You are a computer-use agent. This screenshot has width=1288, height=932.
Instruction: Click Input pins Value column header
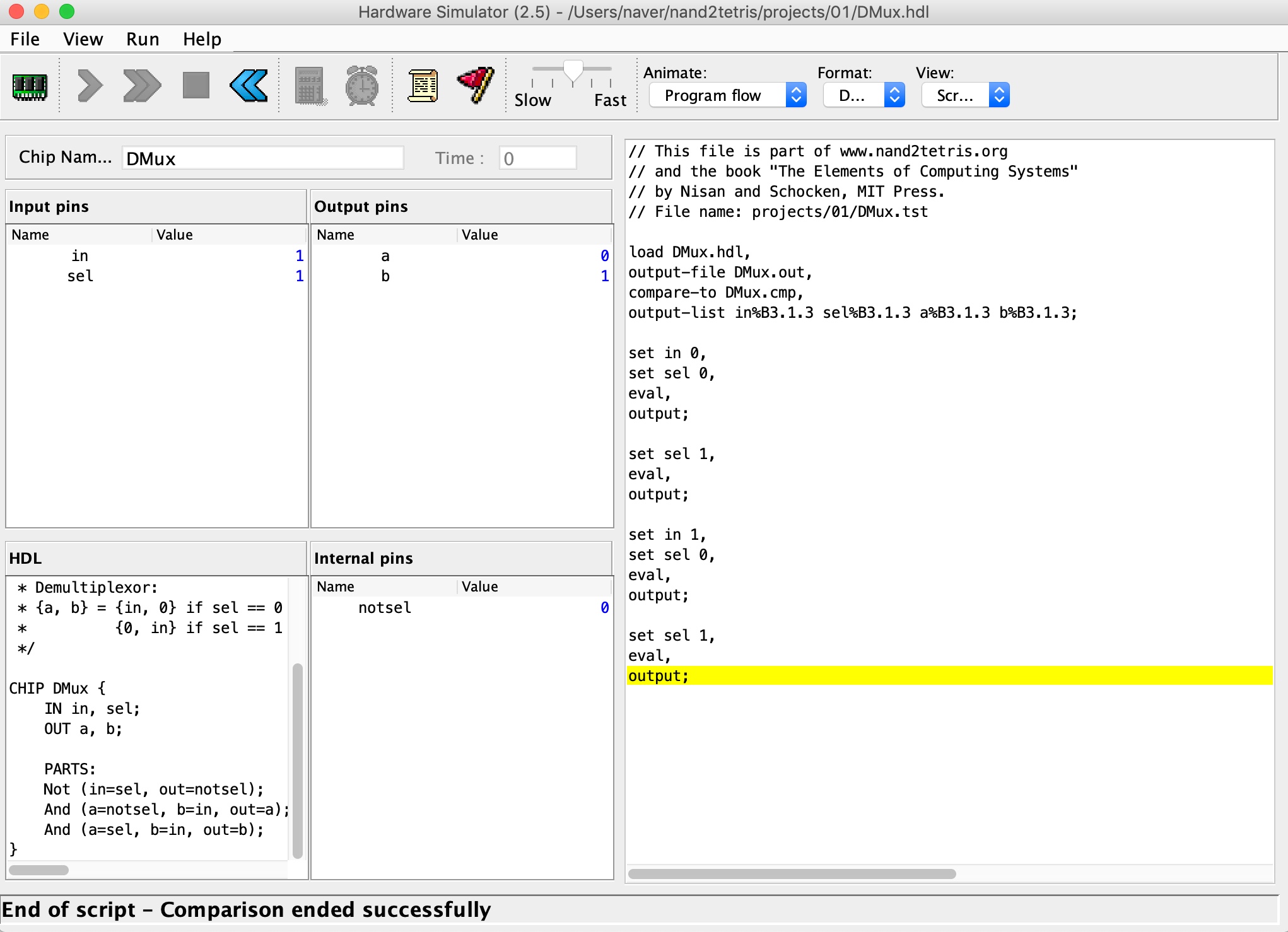[230, 235]
